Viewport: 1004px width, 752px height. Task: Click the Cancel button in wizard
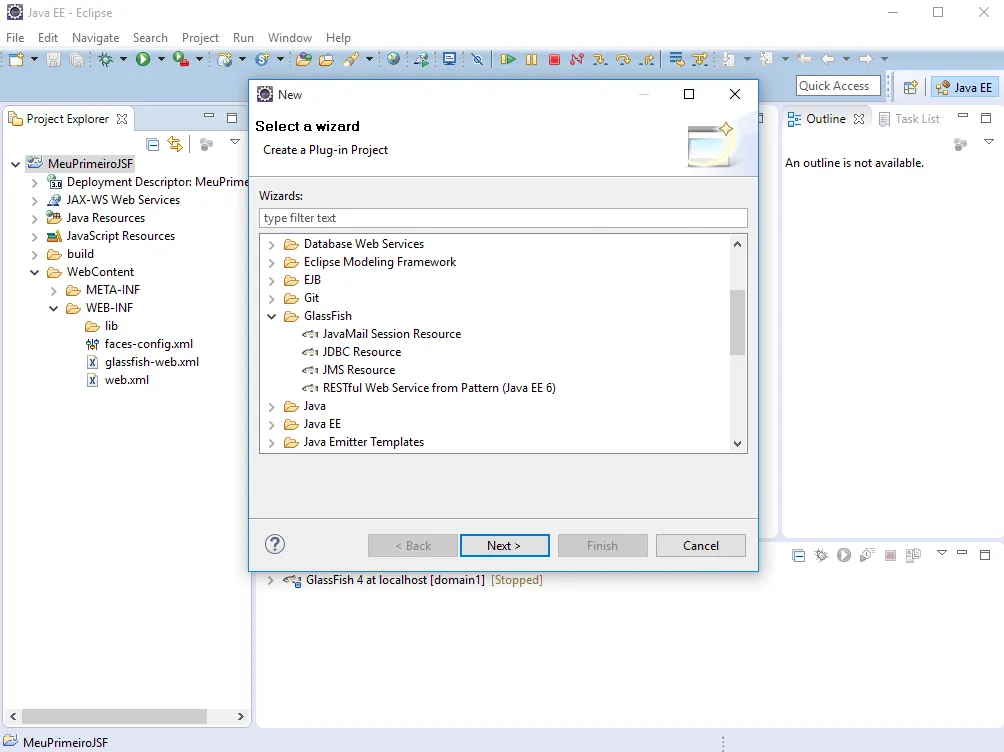click(700, 546)
